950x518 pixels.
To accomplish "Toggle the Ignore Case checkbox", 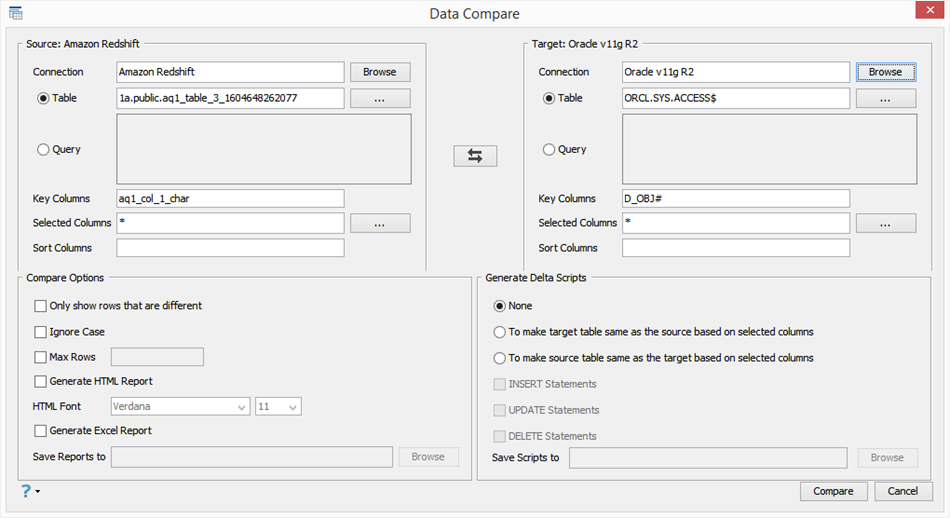I will pos(41,332).
